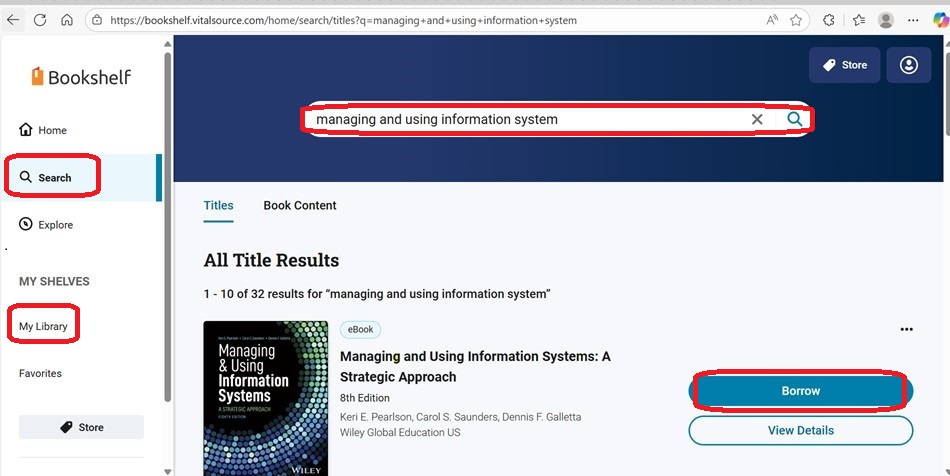This screenshot has width=950, height=476.
Task: Open Explore in the sidebar
Action: tap(46, 225)
